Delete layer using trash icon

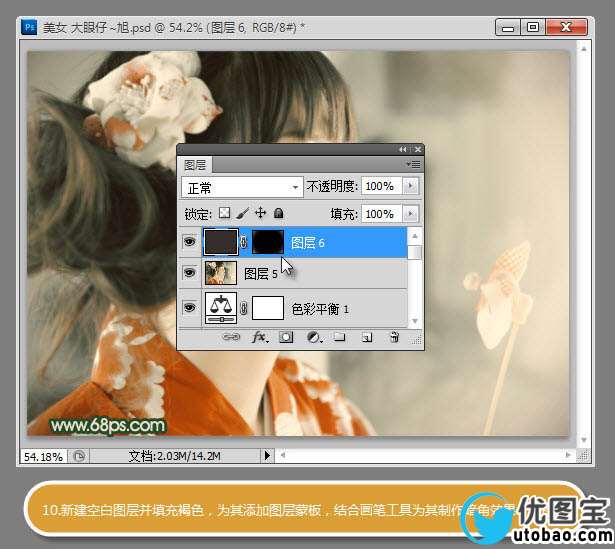(394, 337)
